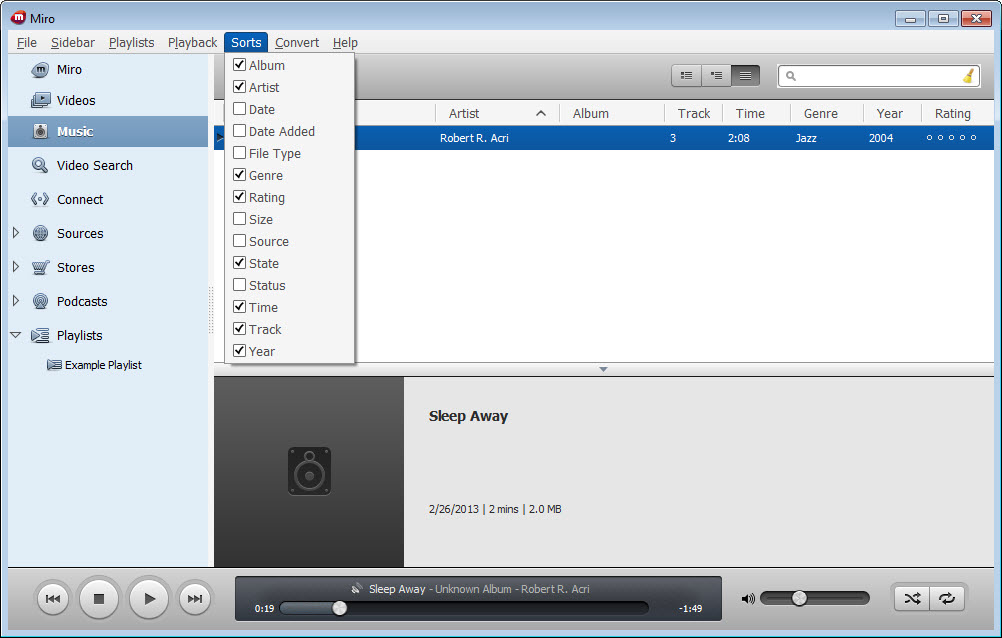The image size is (1002, 638).
Task: Open the Playback menu
Action: tap(192, 42)
